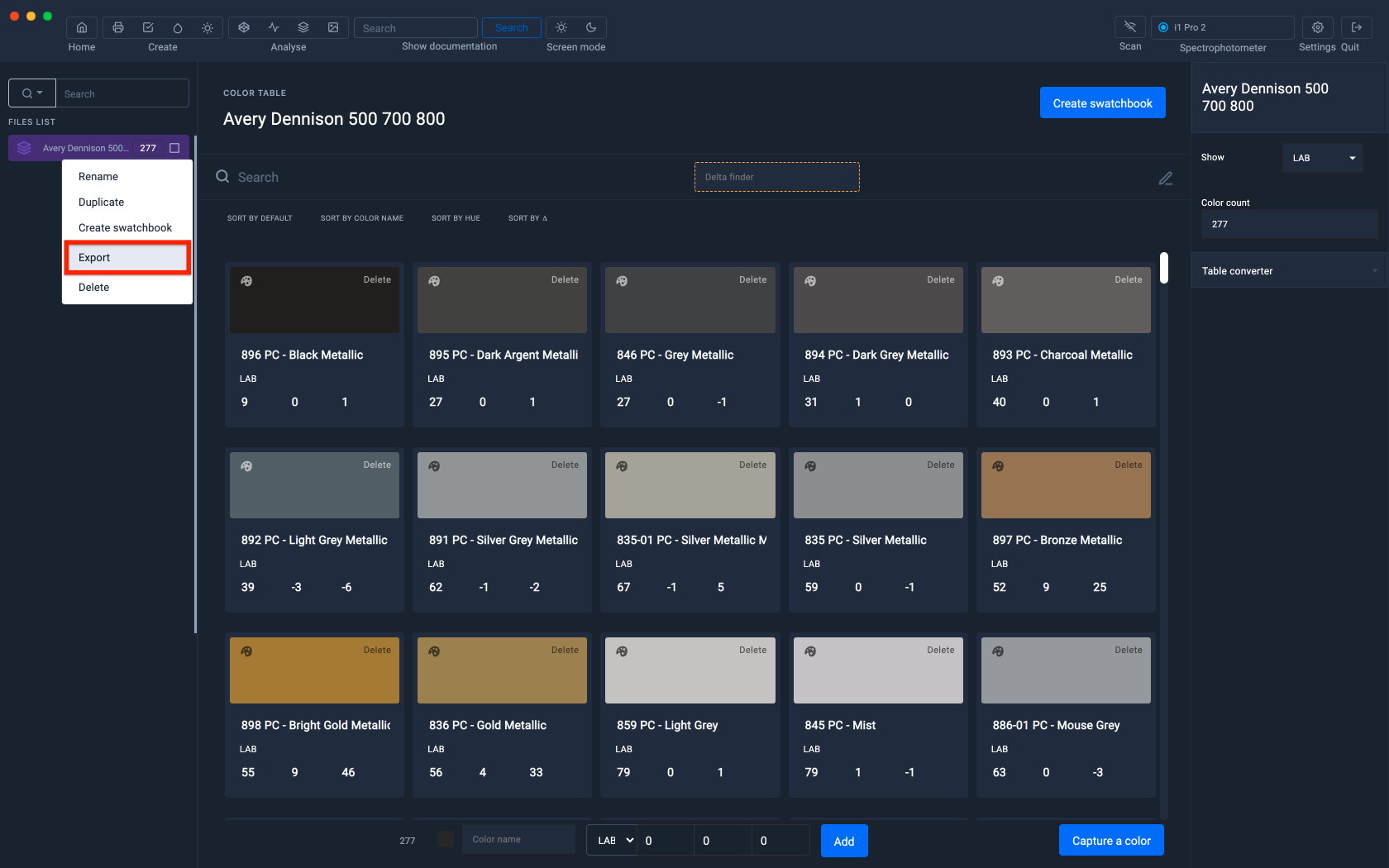
Task: Click 897 PC Bronze Metallic color swatch
Action: [1066, 485]
